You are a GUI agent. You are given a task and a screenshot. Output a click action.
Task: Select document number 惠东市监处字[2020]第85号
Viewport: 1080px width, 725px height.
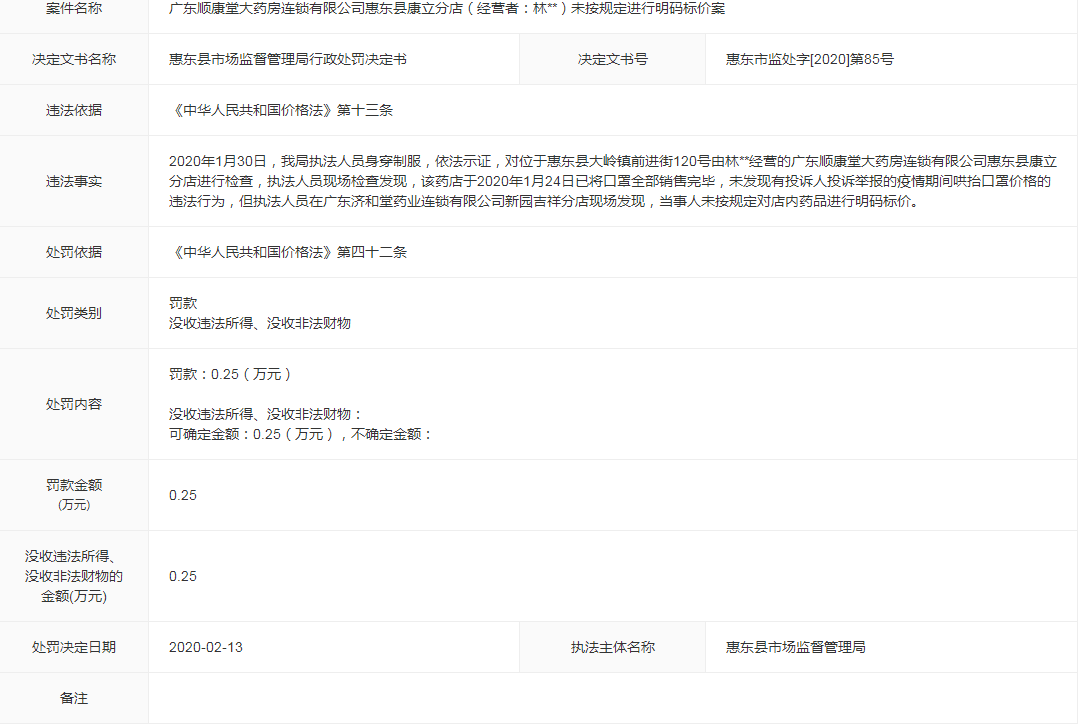tap(810, 59)
